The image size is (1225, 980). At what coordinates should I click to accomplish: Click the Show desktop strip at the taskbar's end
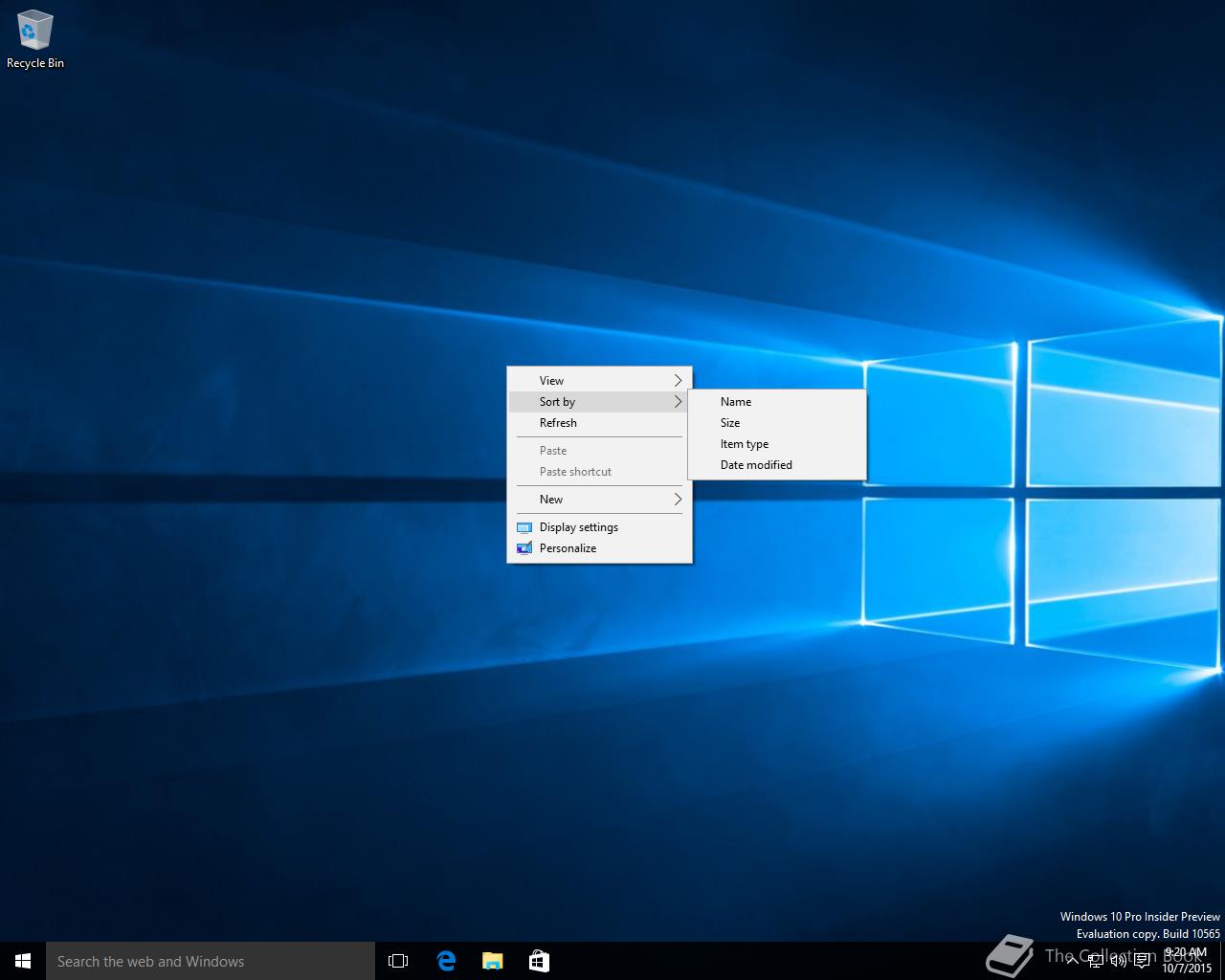[1222, 961]
